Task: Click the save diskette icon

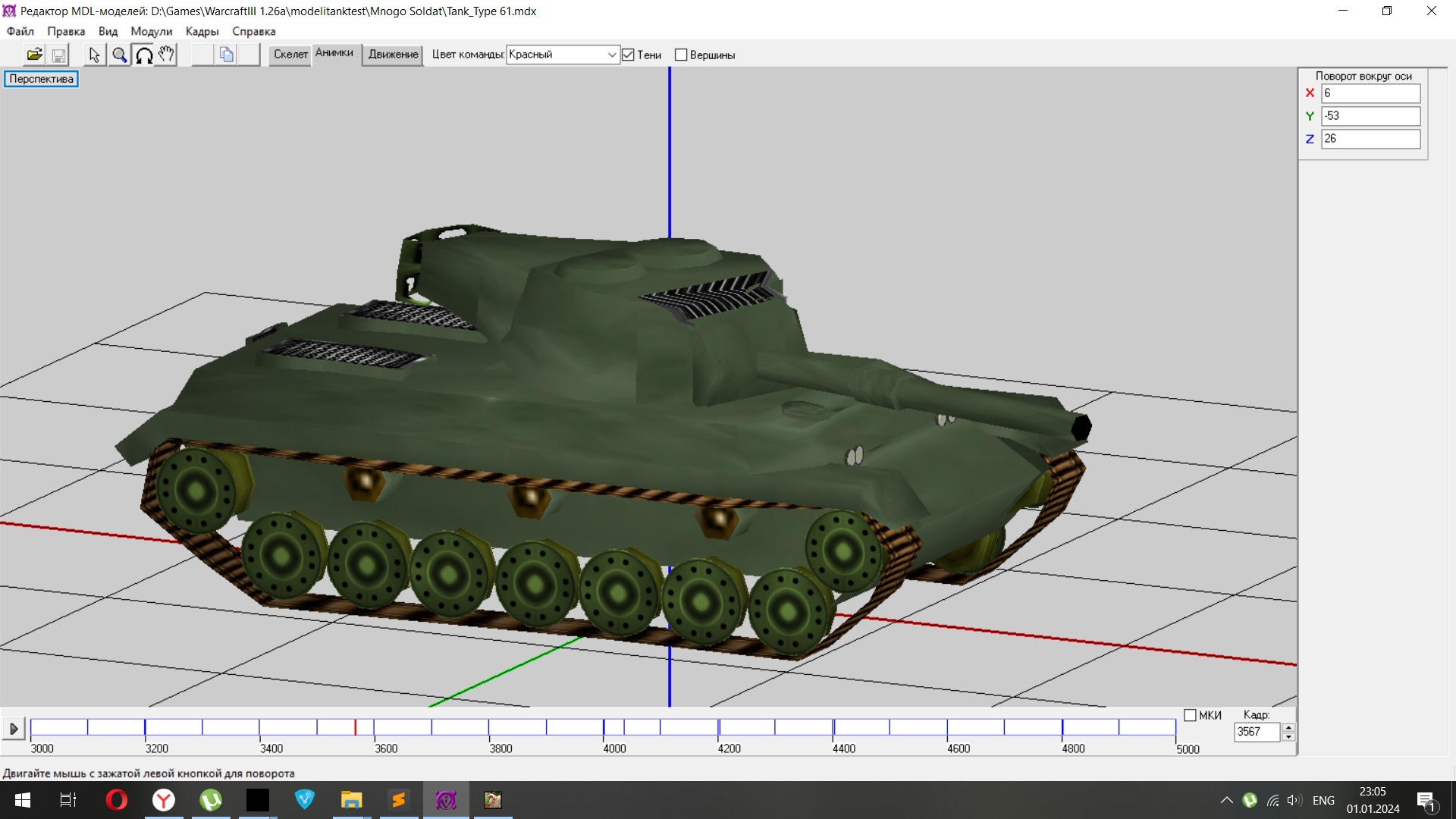Action: coord(58,55)
